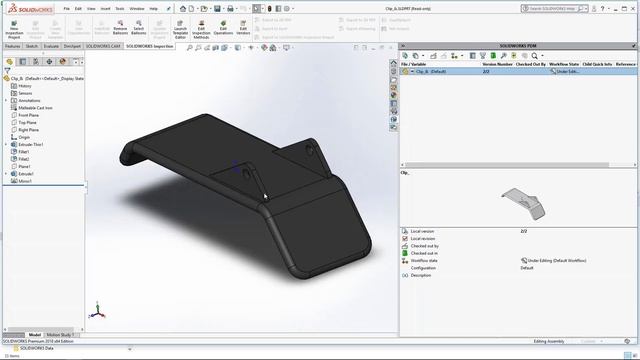
Task: Open the Tools menu
Action: tap(120, 9)
